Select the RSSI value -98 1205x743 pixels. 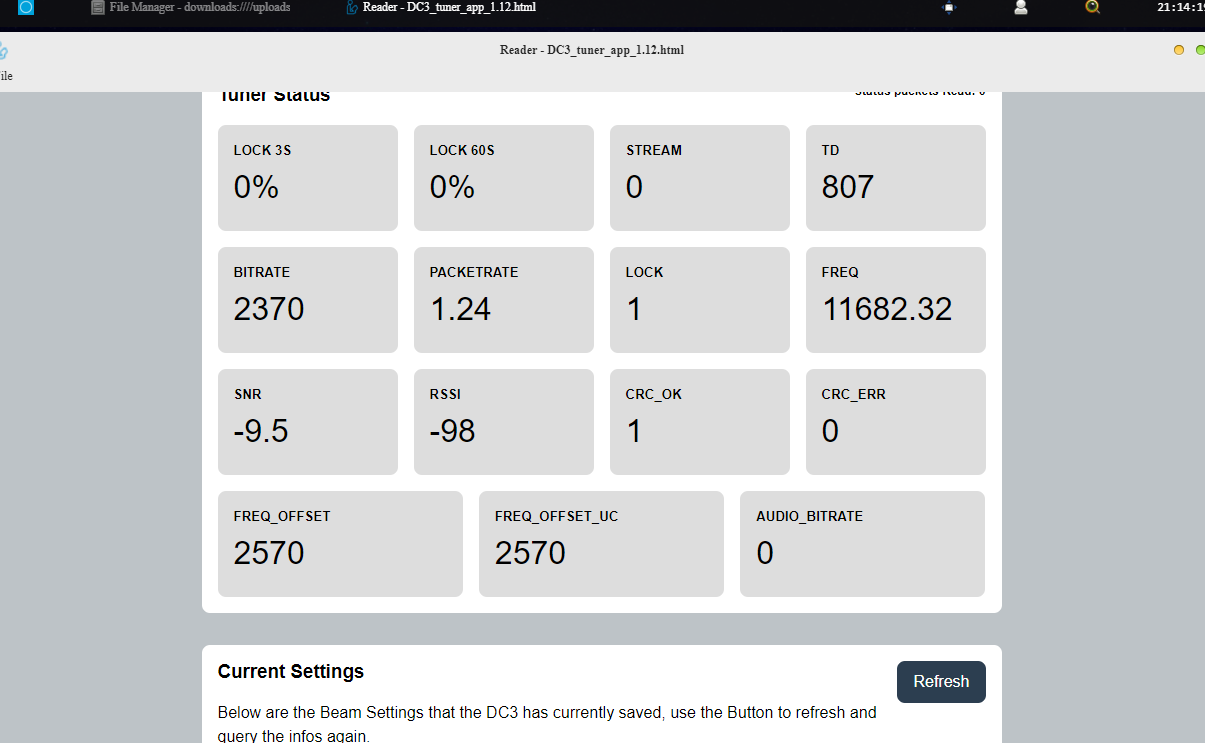(453, 431)
